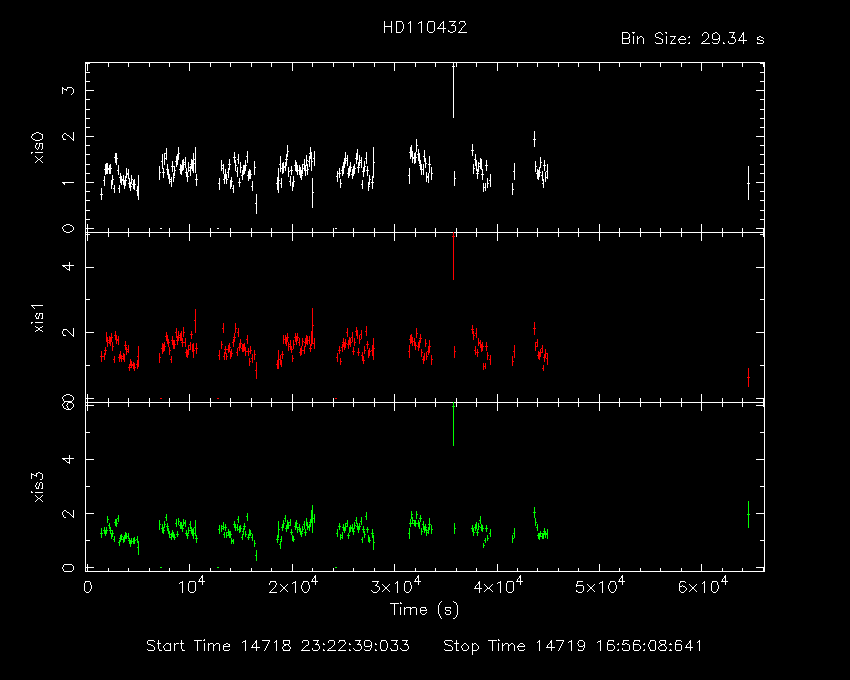Click the 0 x-axis tick label

pyautogui.click(x=88, y=587)
